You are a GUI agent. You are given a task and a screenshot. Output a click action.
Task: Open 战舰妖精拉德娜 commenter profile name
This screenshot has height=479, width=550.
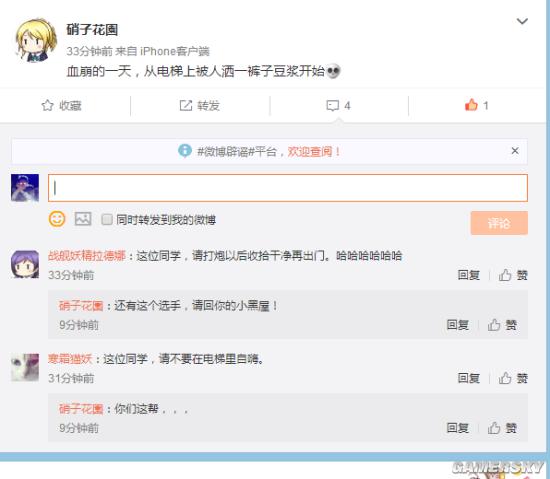tap(87, 256)
